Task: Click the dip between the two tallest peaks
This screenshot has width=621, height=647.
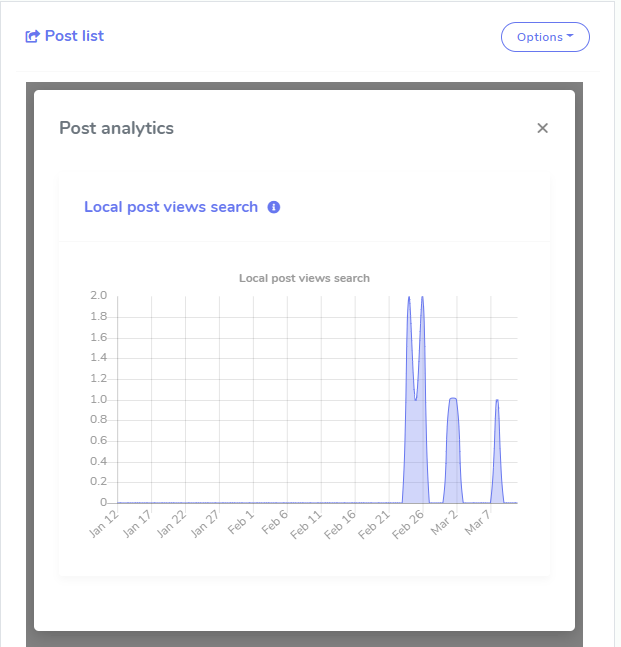Action: 416,399
